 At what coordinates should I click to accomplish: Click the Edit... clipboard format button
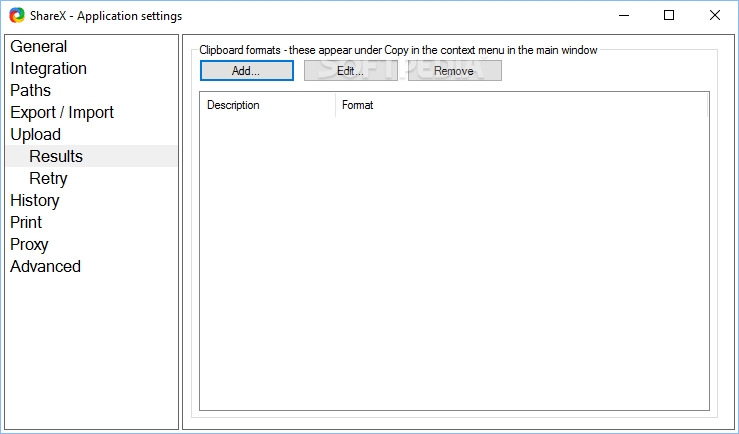pyautogui.click(x=350, y=71)
